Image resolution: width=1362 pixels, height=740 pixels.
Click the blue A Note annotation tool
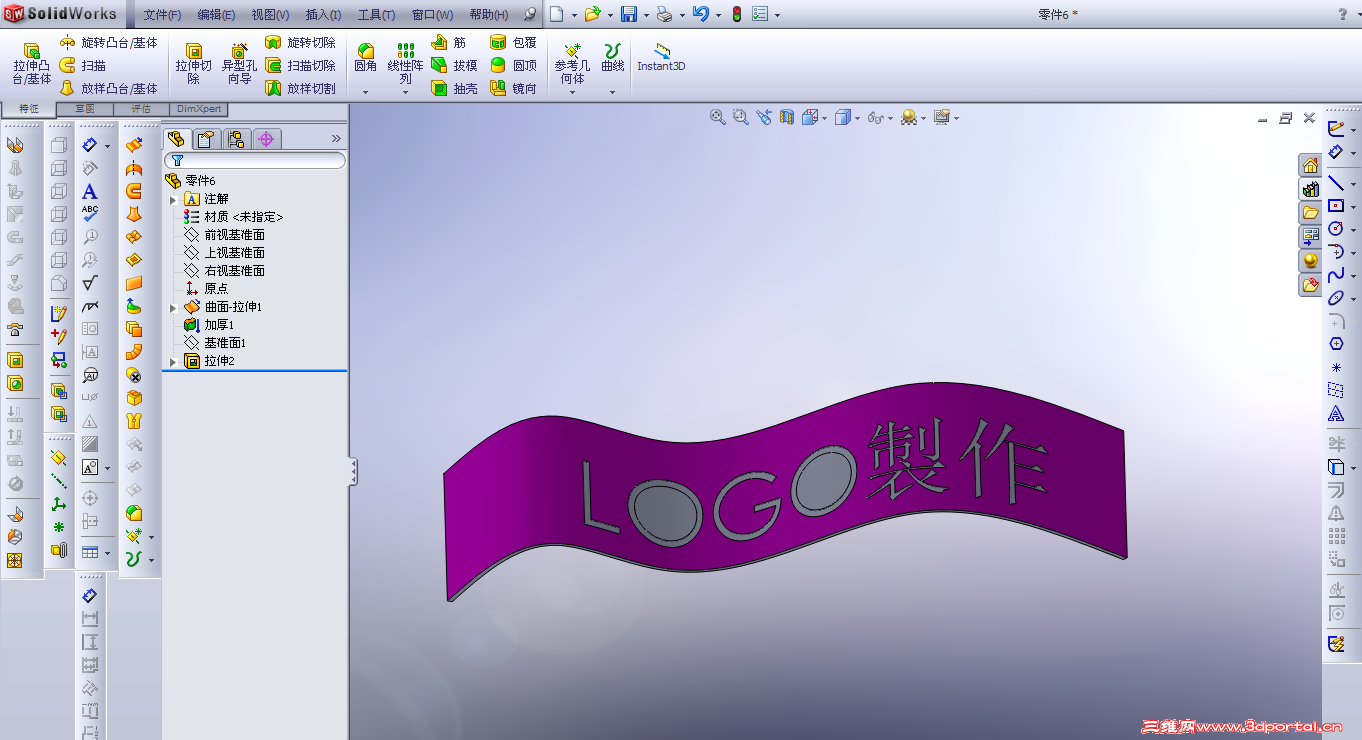click(x=90, y=192)
